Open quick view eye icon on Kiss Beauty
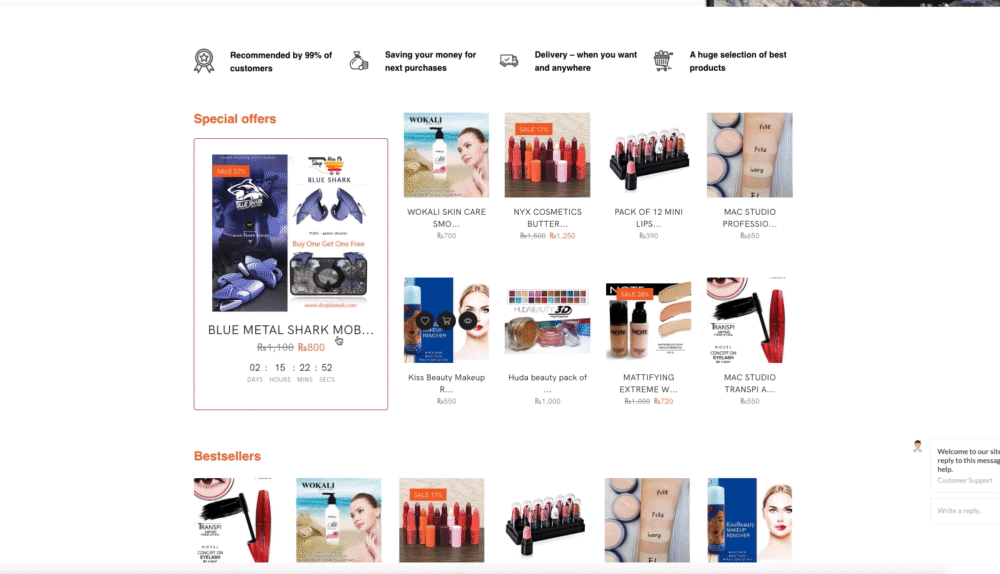 468,321
